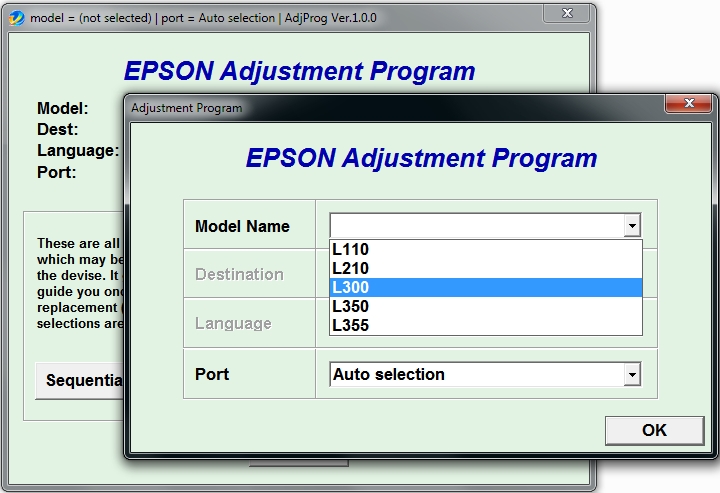
Task: Click the greyed Destination label
Action: [239, 275]
